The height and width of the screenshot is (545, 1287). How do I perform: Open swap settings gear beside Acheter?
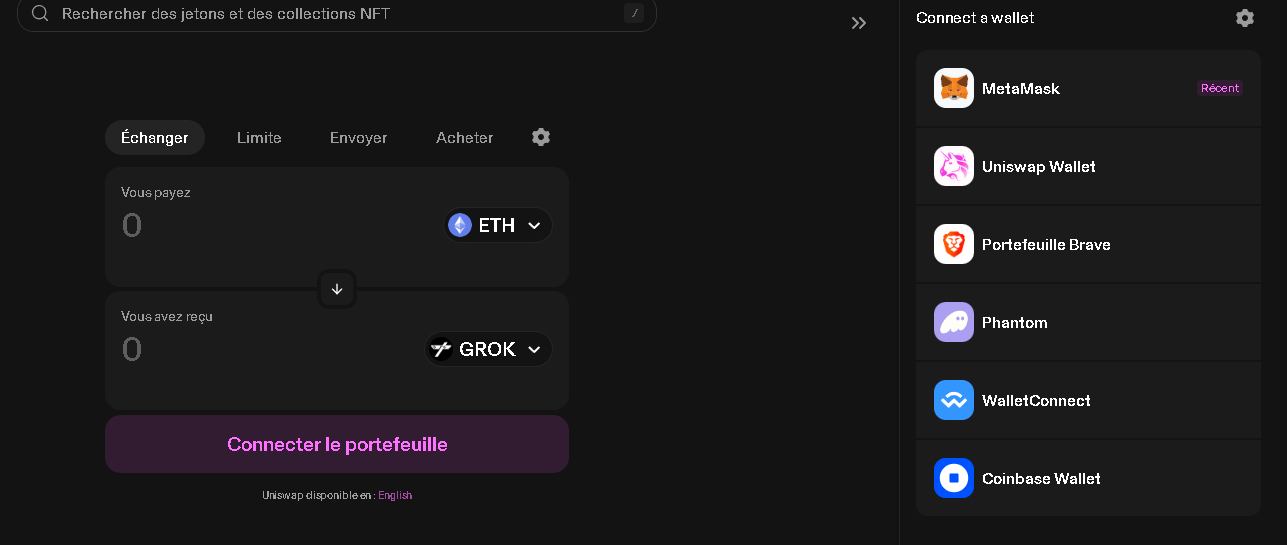541,137
